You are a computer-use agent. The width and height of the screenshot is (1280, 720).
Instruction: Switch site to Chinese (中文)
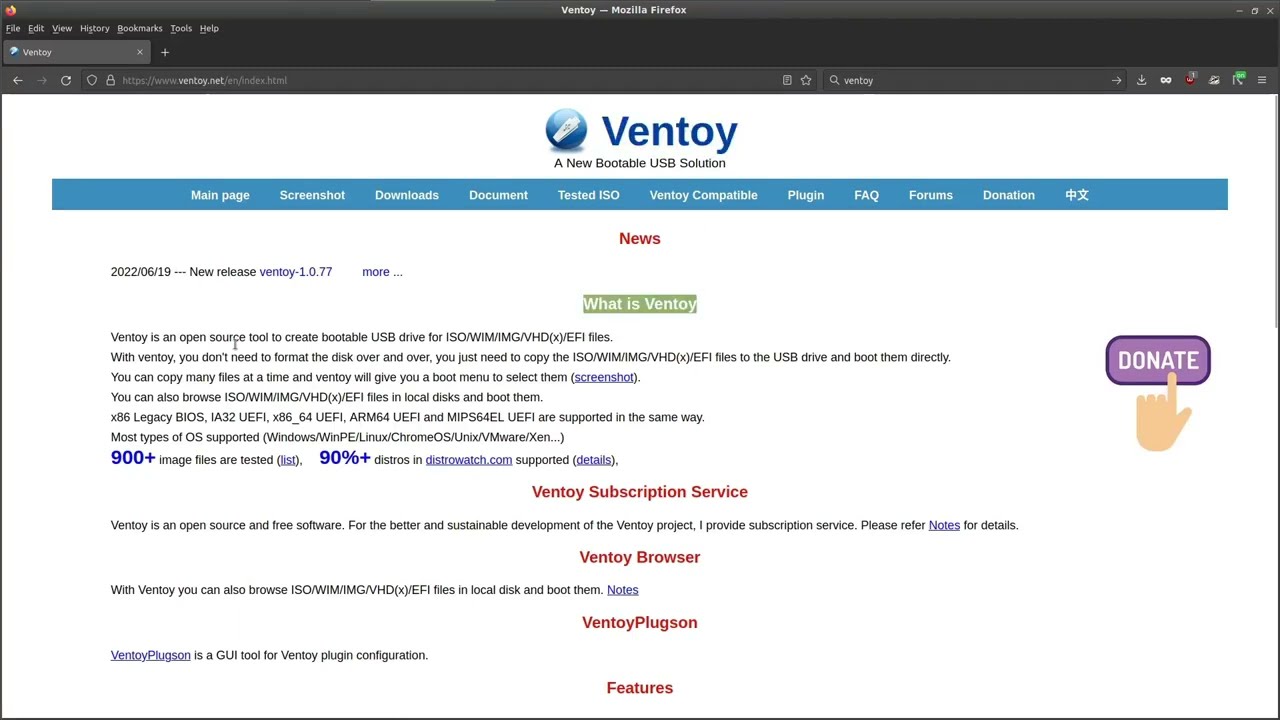(1077, 195)
